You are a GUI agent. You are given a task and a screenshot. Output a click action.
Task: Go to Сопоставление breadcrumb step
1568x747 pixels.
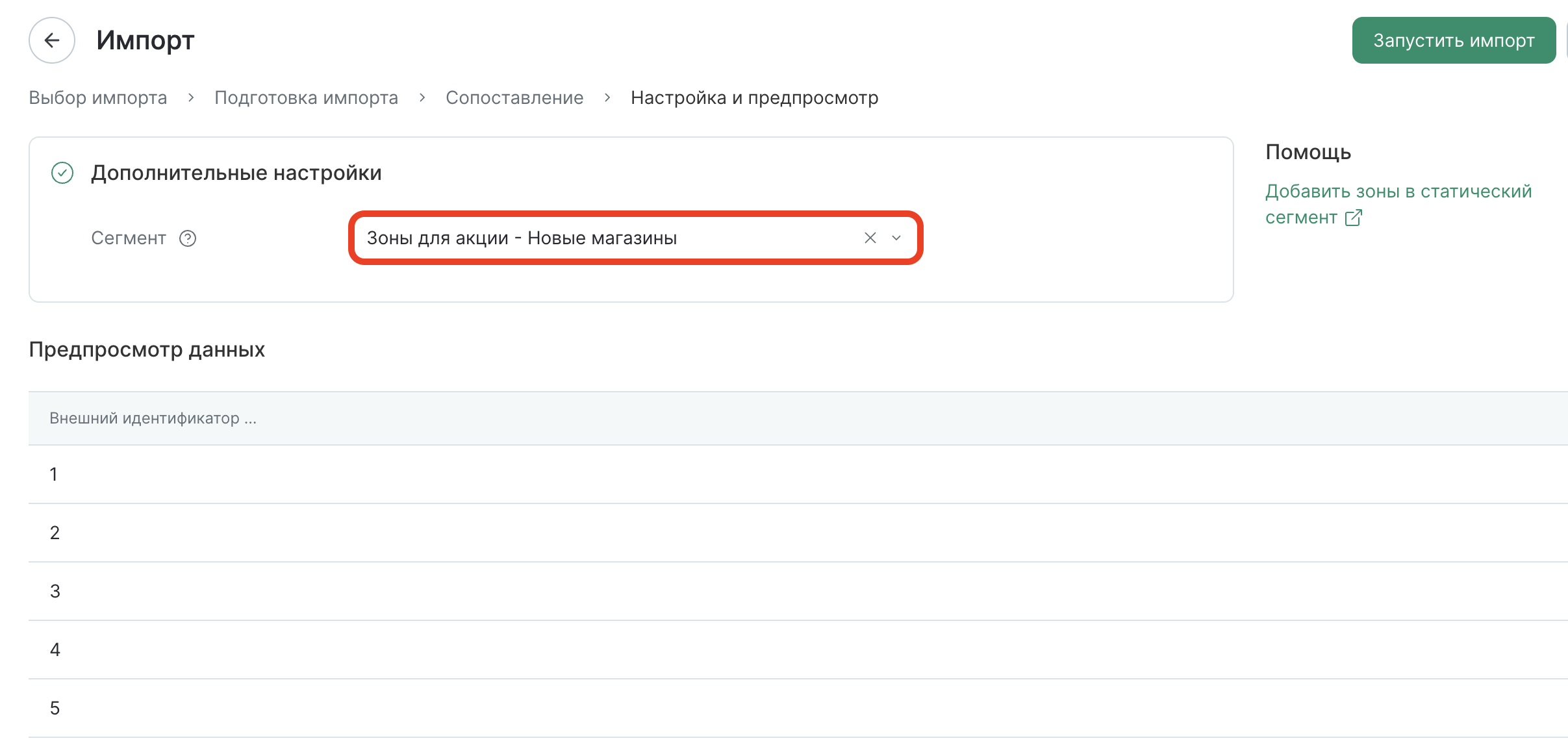pos(514,97)
